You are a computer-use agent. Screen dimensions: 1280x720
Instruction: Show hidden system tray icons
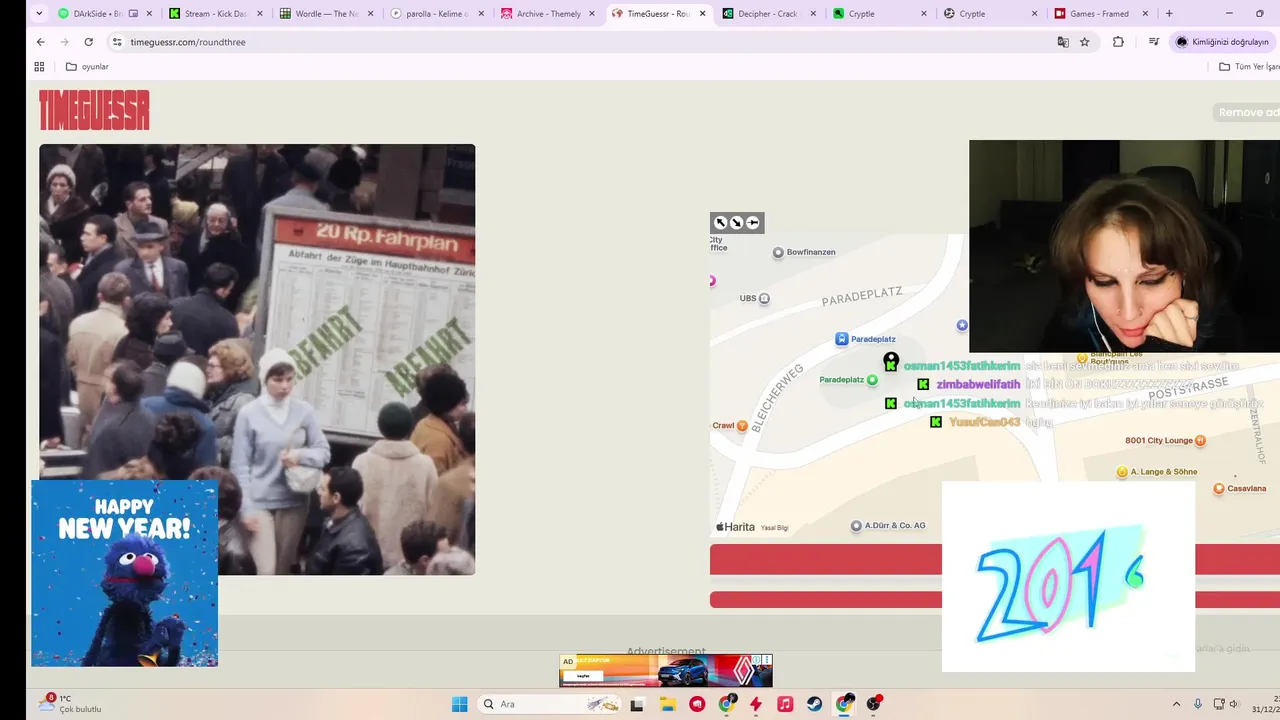1176,704
